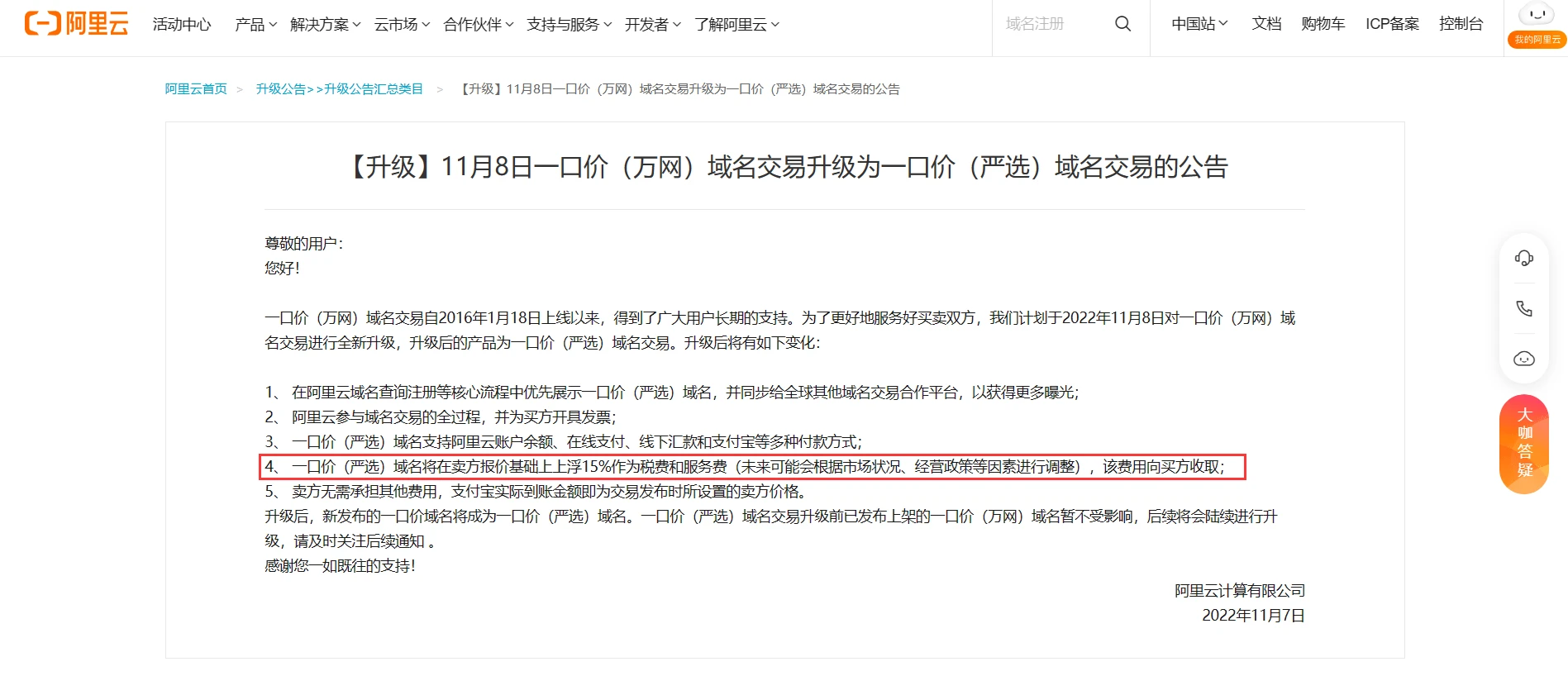Open 活动中心 in the navigation bar
The height and width of the screenshot is (676, 1568).
point(182,25)
